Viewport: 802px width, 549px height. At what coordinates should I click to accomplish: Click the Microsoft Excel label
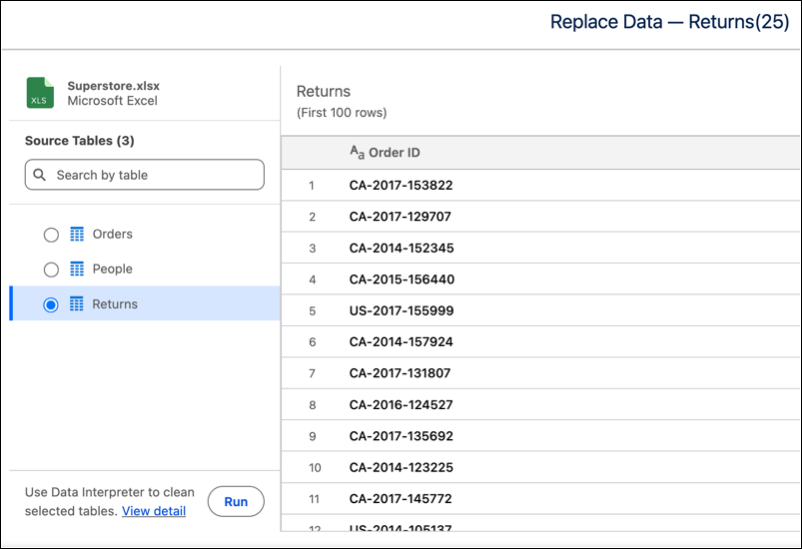[x=113, y=100]
